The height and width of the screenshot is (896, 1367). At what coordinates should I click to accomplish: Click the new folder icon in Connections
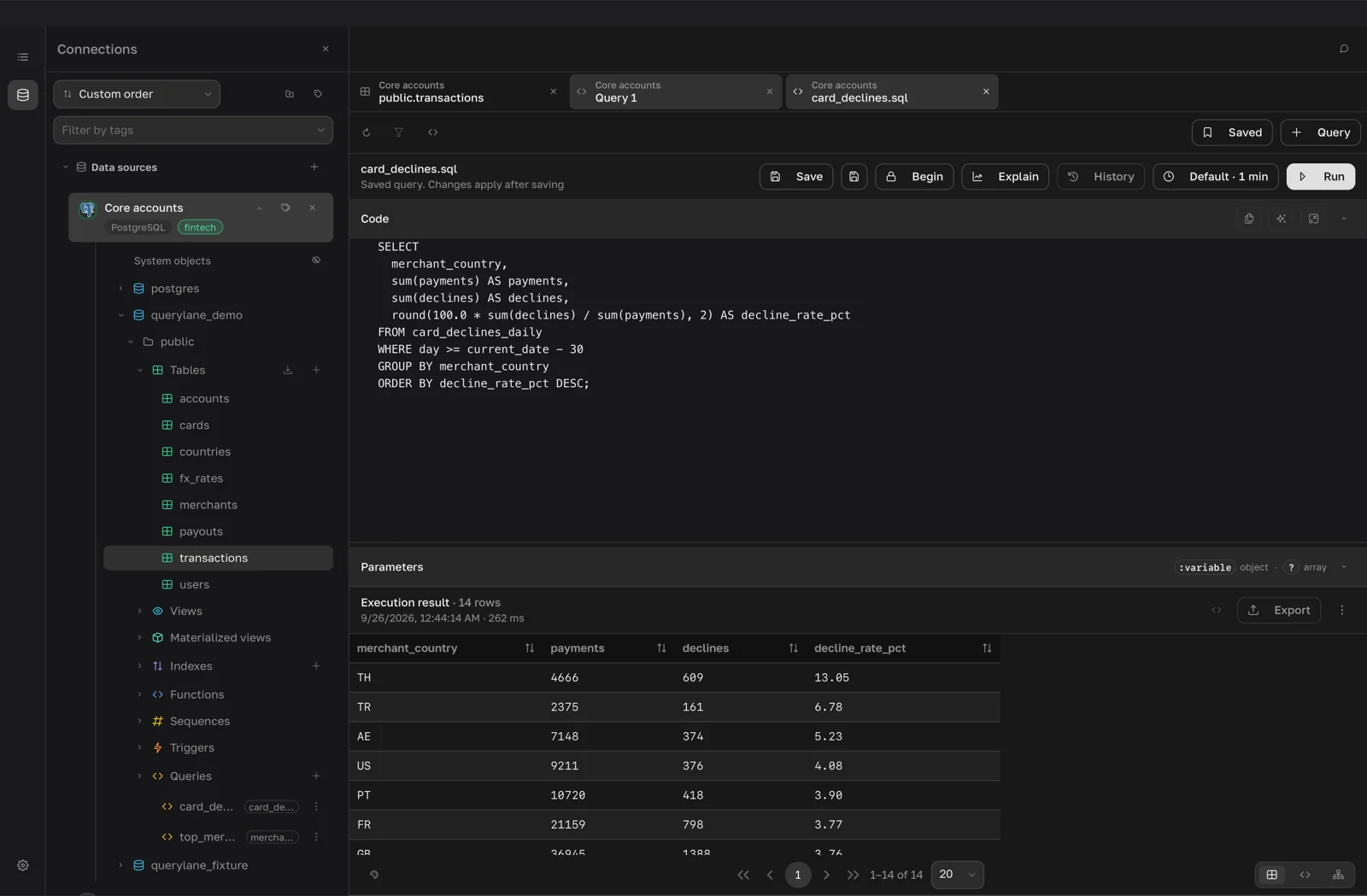click(x=290, y=94)
